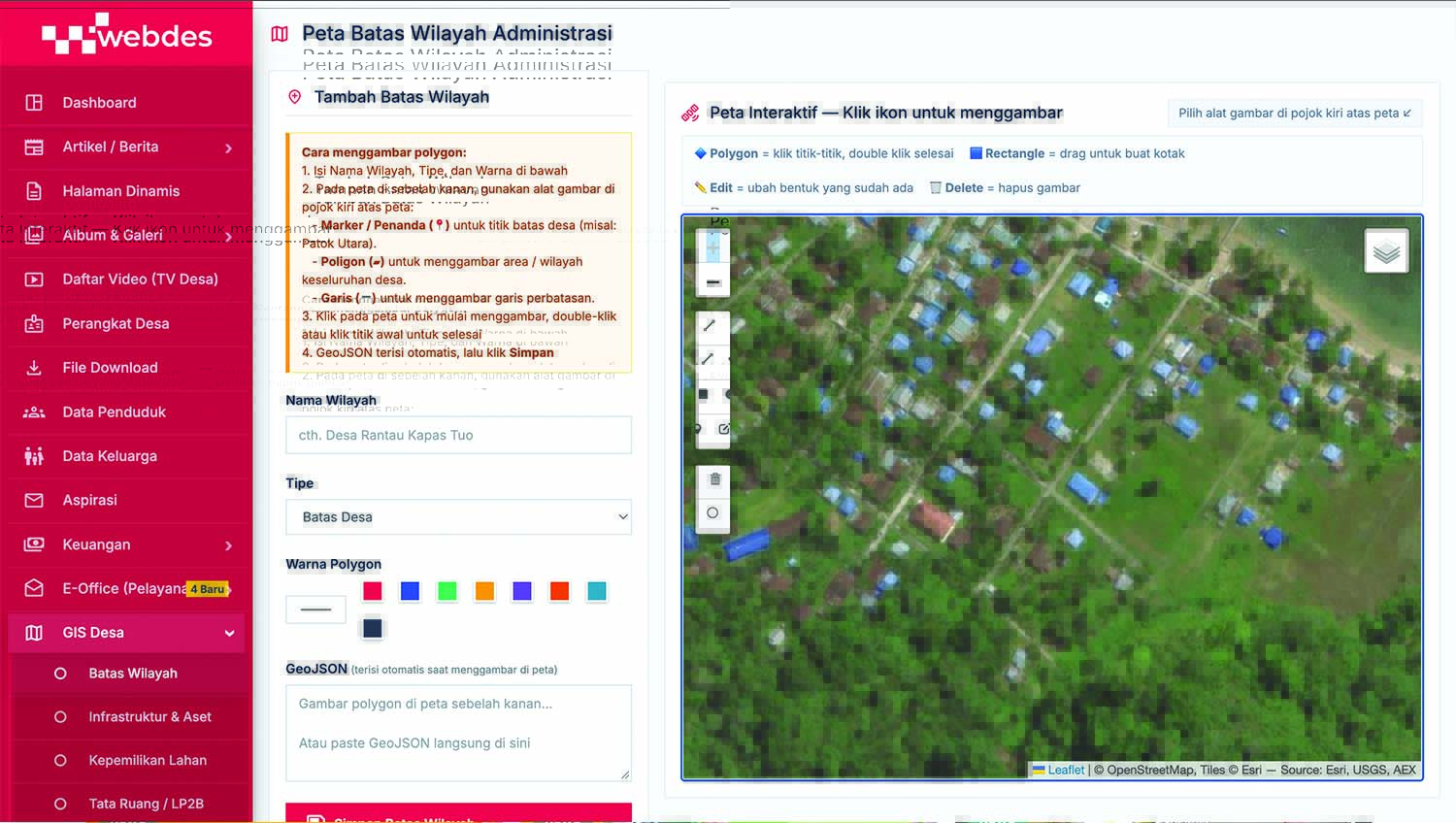Click the Simpan Batas Wilayah button
The width and height of the screenshot is (1456, 823).
coord(458,813)
